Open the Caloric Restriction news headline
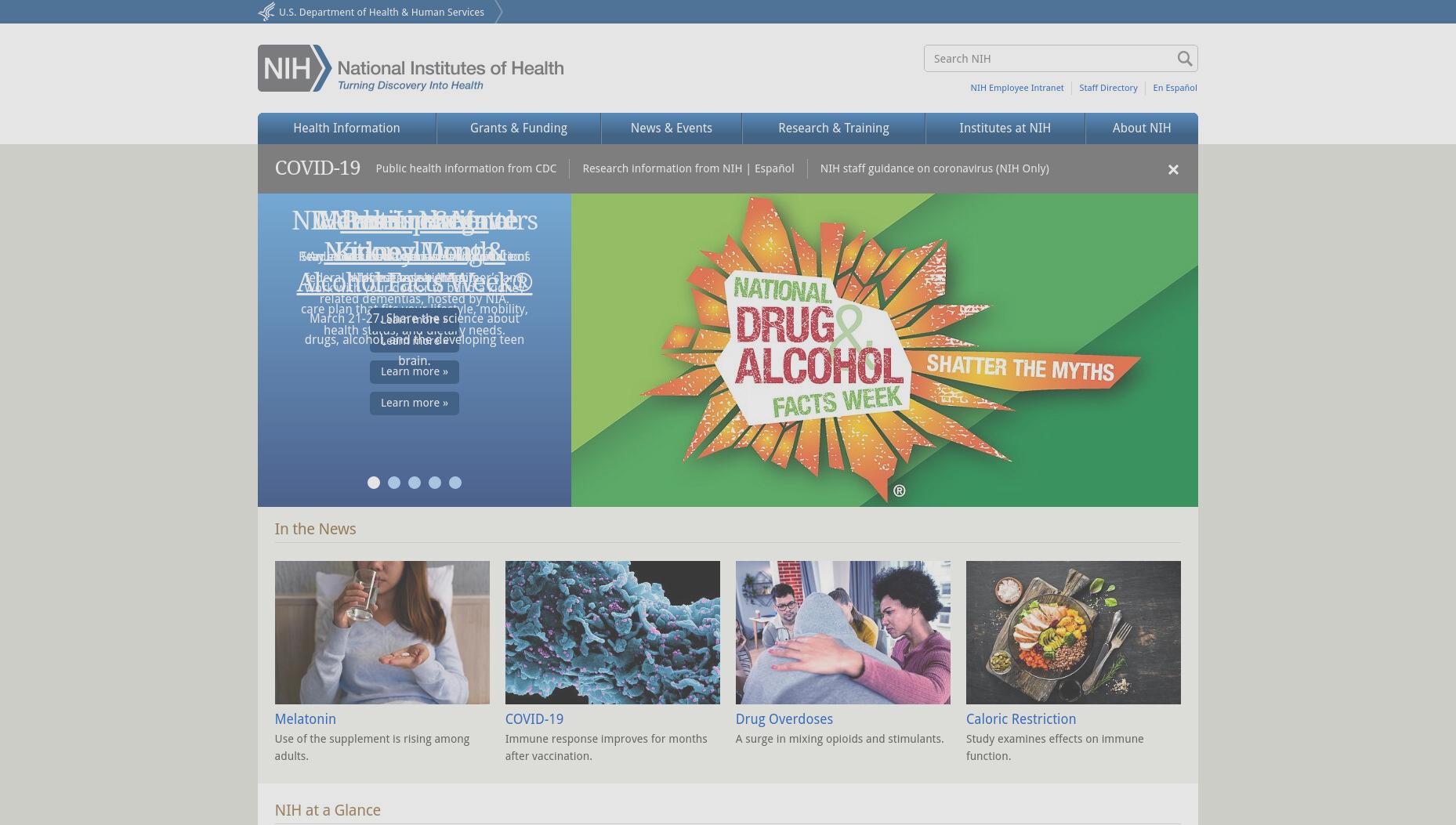 [x=1021, y=719]
